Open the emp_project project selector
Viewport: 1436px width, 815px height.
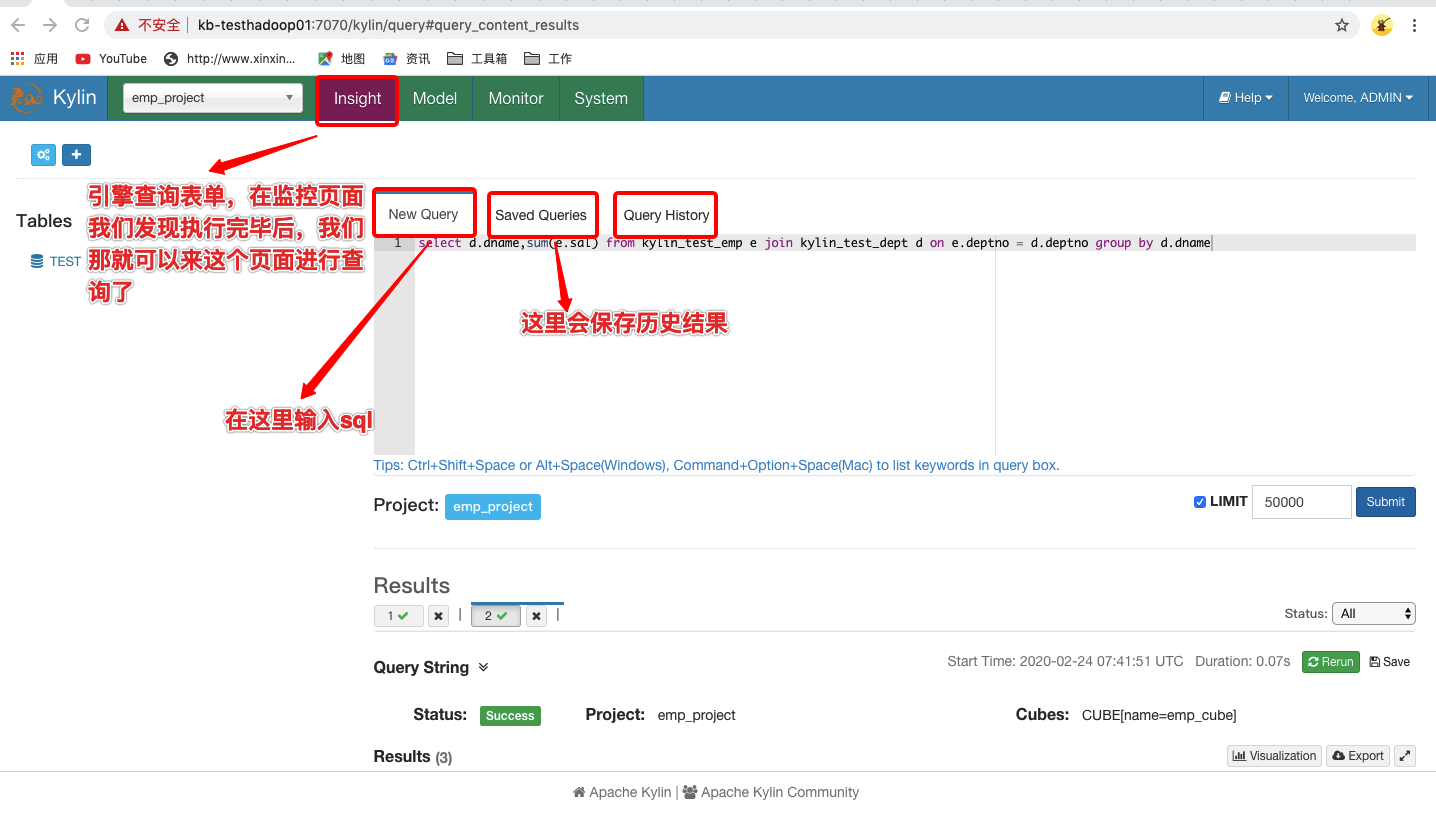coord(211,98)
